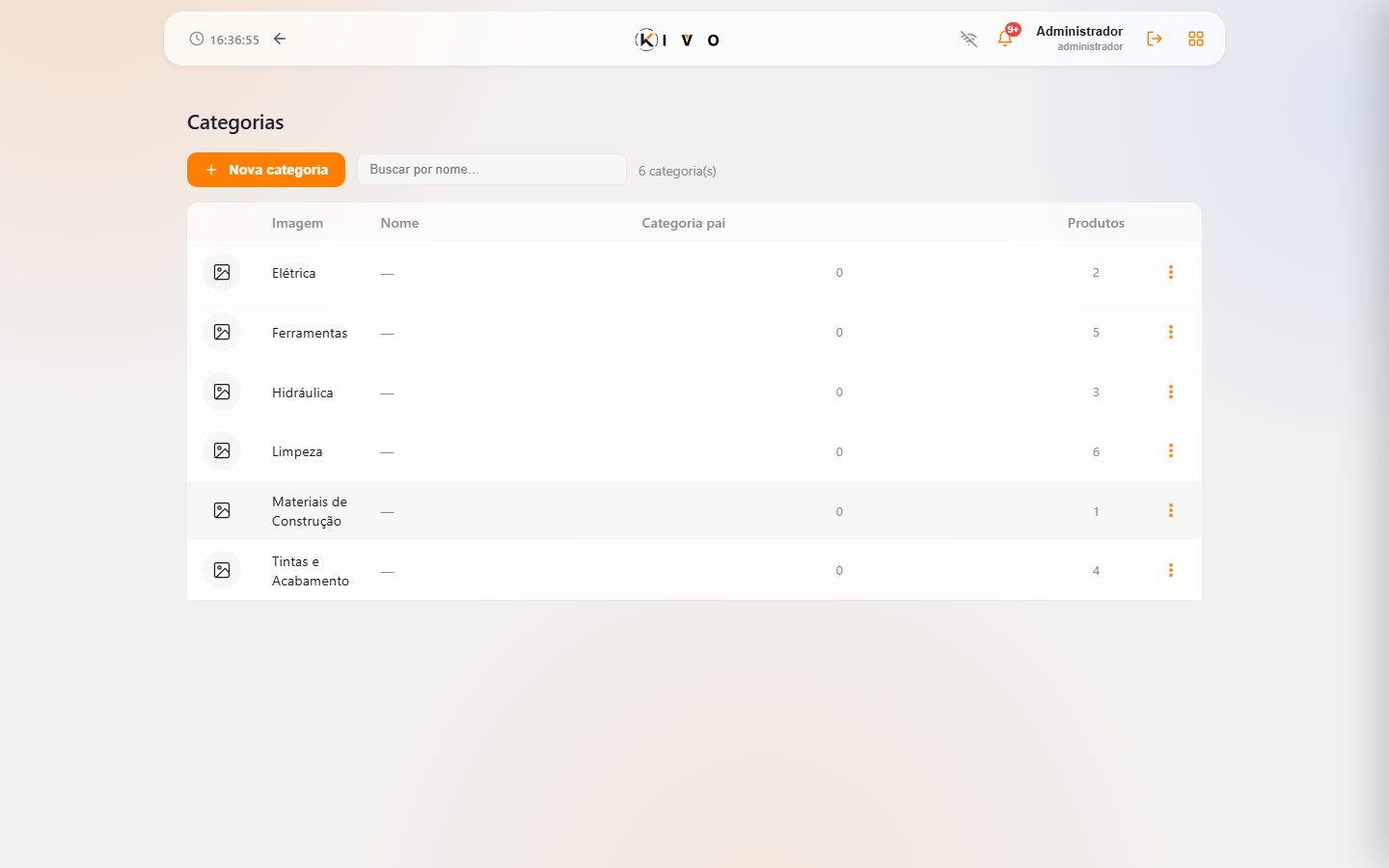Click the 6 categoria(s) count label
This screenshot has height=868, width=1389.
pos(677,171)
